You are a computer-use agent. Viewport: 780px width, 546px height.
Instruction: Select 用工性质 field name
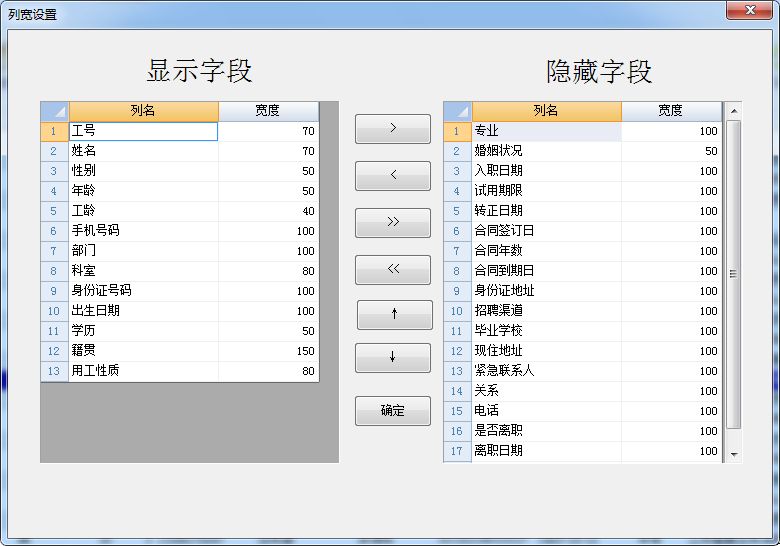(x=143, y=371)
